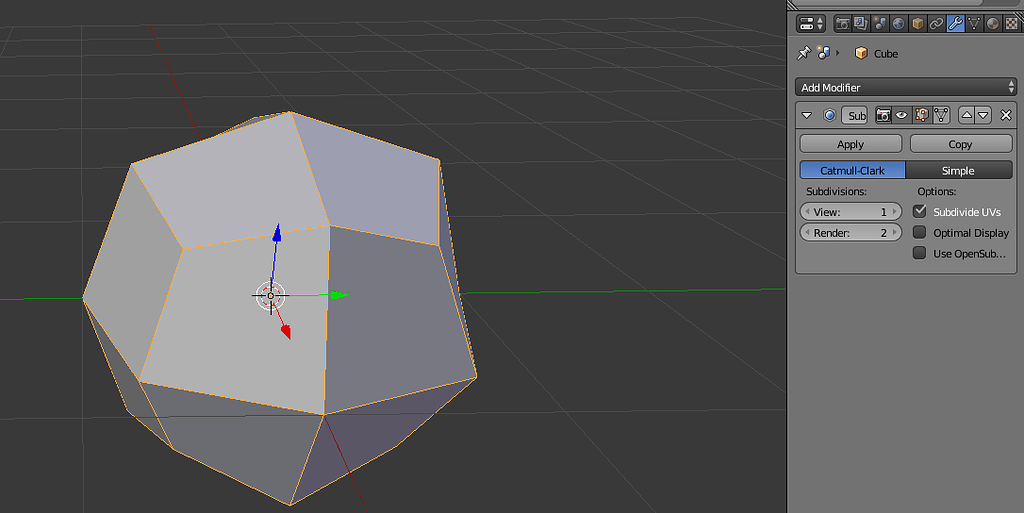The width and height of the screenshot is (1024, 513).
Task: Click the Copy modifier button
Action: (961, 144)
